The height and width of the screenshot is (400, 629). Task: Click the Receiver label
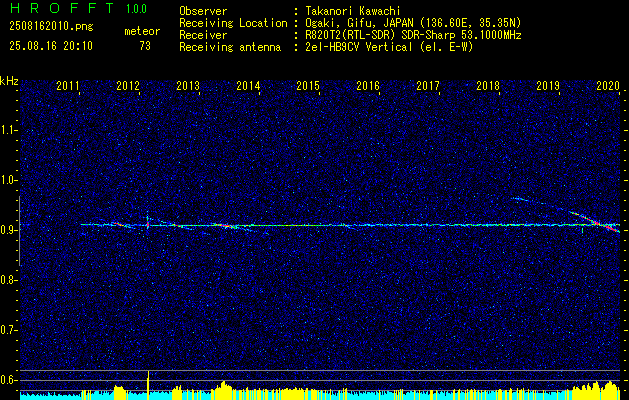[x=203, y=35]
